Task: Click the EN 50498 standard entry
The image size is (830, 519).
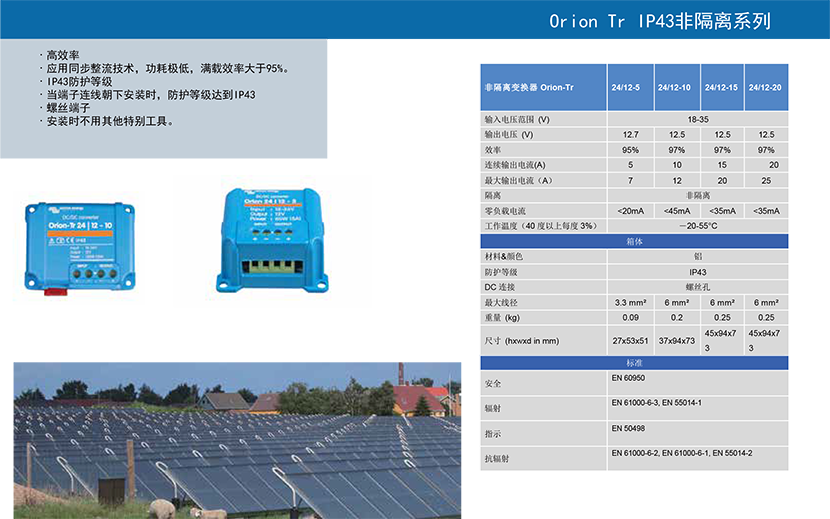Action: click(629, 428)
